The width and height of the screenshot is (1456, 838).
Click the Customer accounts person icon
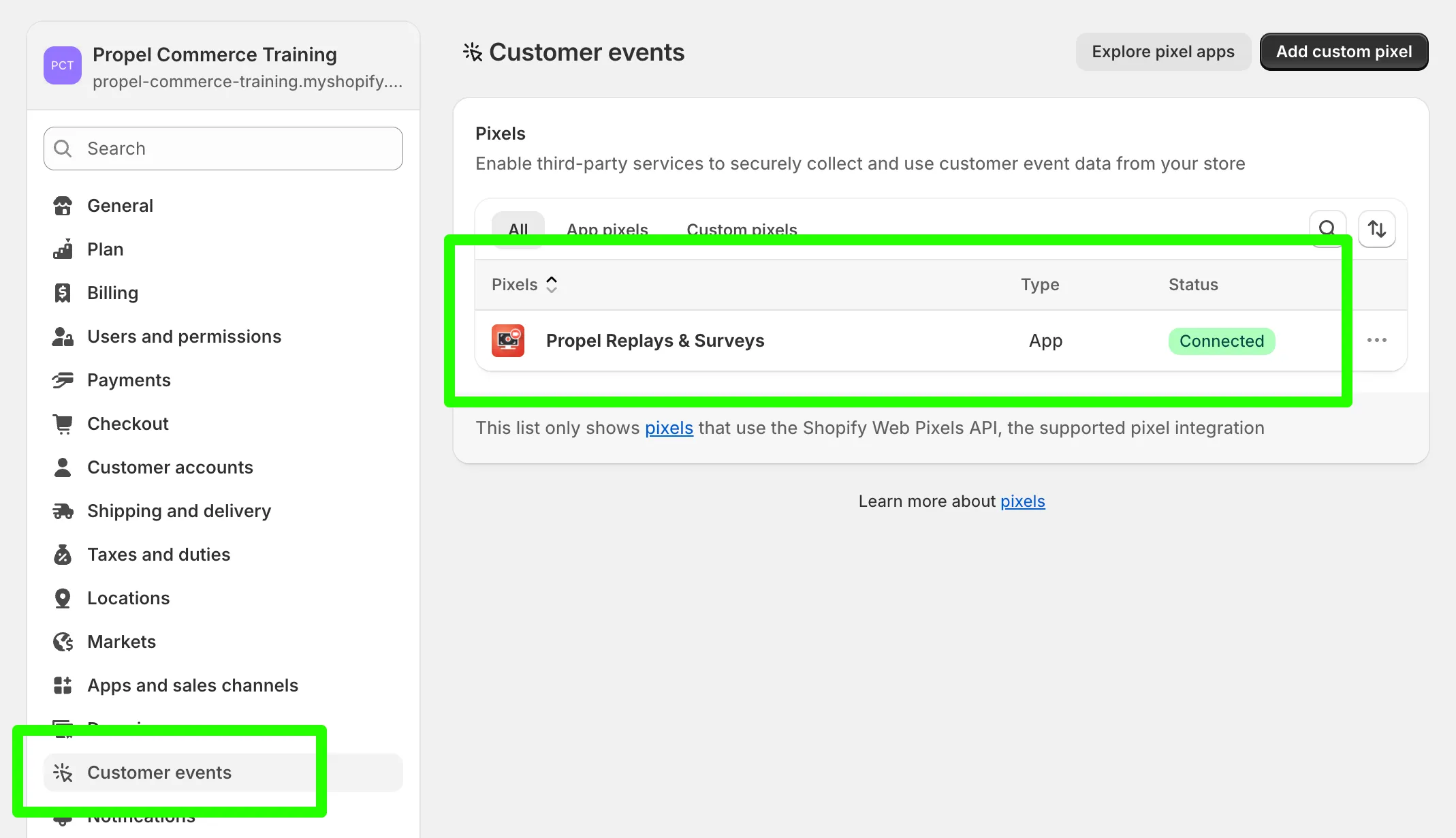click(63, 467)
